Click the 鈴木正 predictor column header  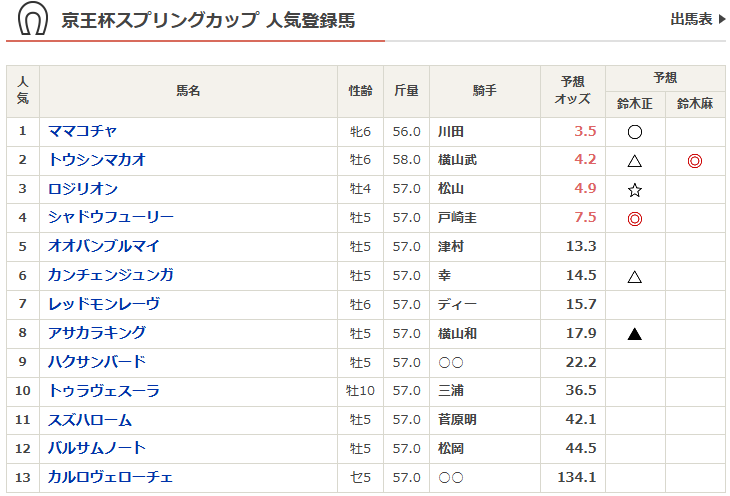tap(634, 103)
